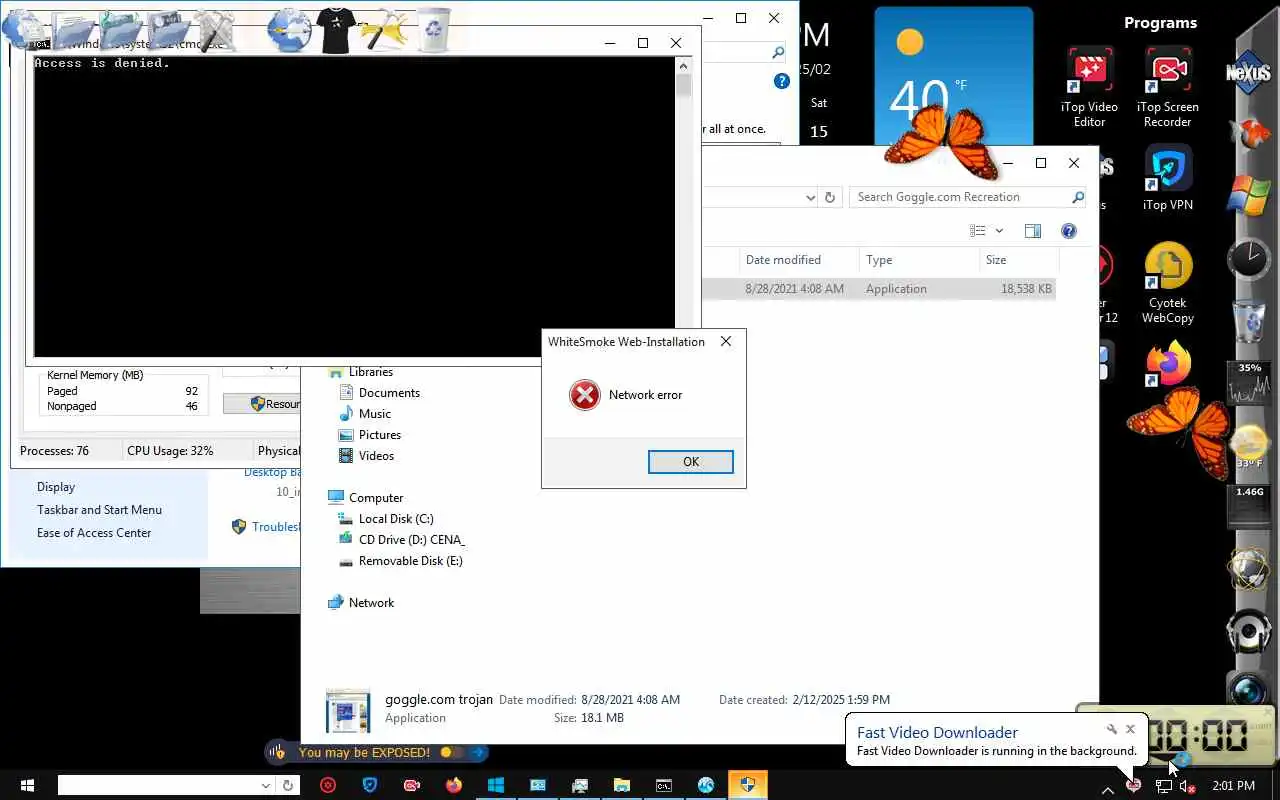Open Removable Disk (E:) in navigation pane

pos(410,561)
